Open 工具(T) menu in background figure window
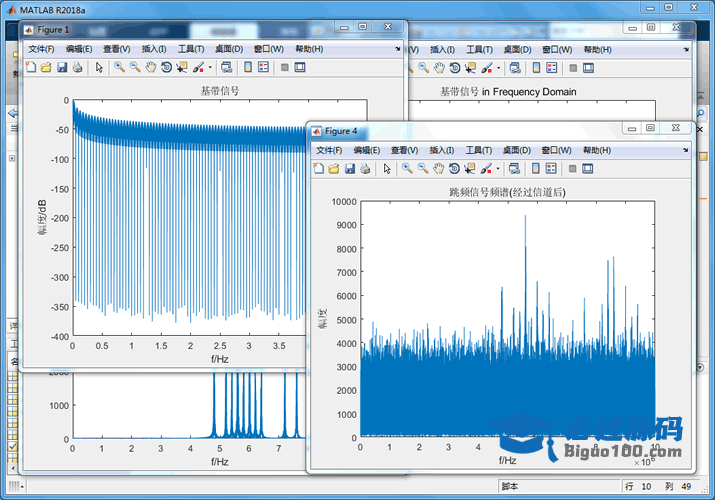715x500 pixels. (479, 49)
